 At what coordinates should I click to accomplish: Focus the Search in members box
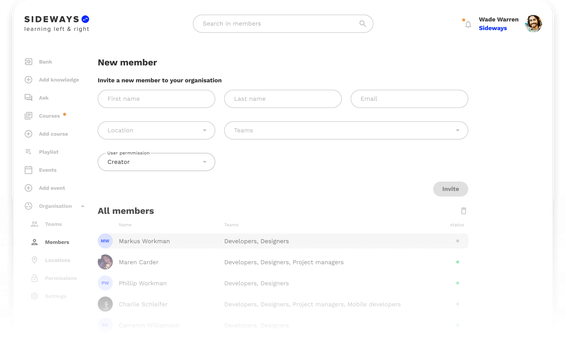283,23
